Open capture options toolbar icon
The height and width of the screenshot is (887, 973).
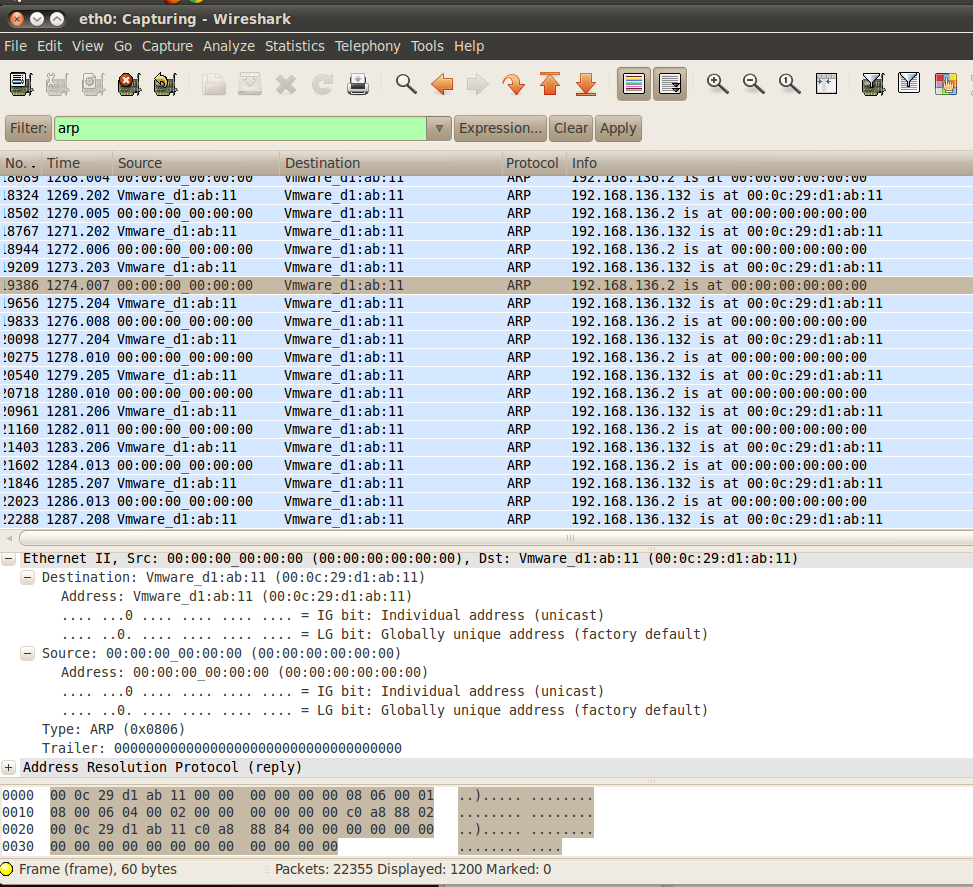click(58, 84)
